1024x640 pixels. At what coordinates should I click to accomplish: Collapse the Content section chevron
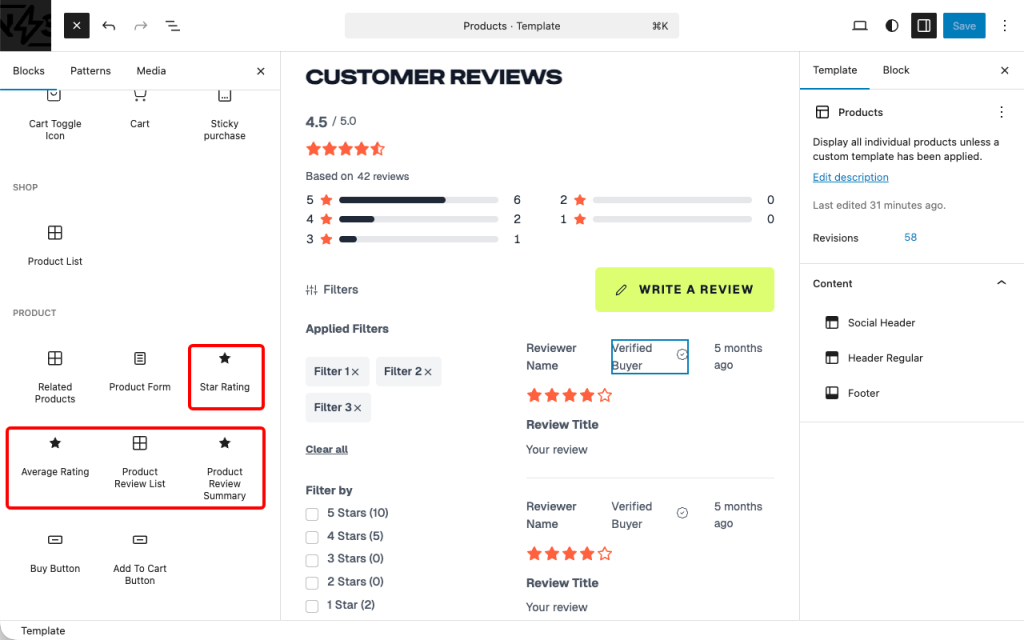tap(1001, 283)
